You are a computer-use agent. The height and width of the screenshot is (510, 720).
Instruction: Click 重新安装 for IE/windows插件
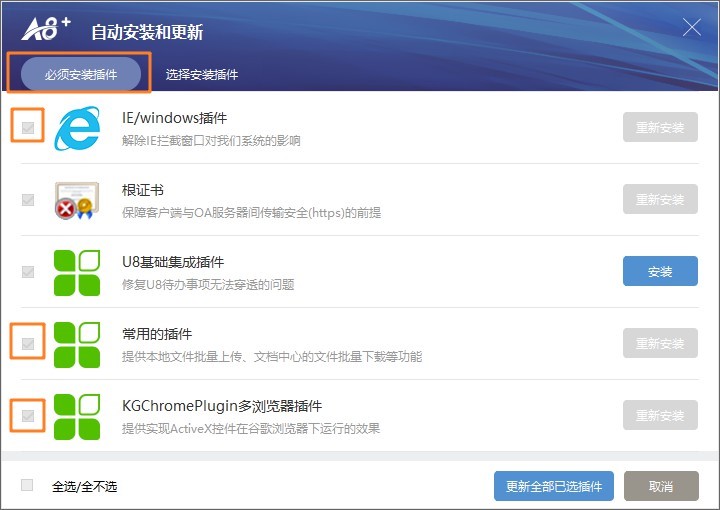[x=660, y=128]
